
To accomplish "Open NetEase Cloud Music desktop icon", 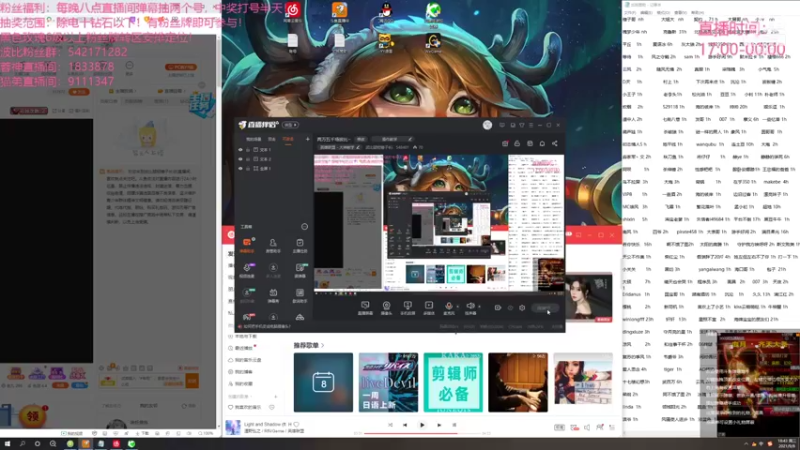I will (x=293, y=12).
